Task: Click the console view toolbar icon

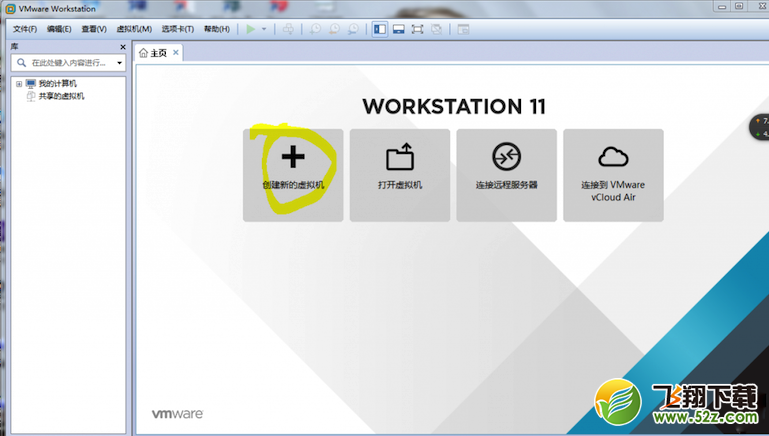Action: coord(463,29)
